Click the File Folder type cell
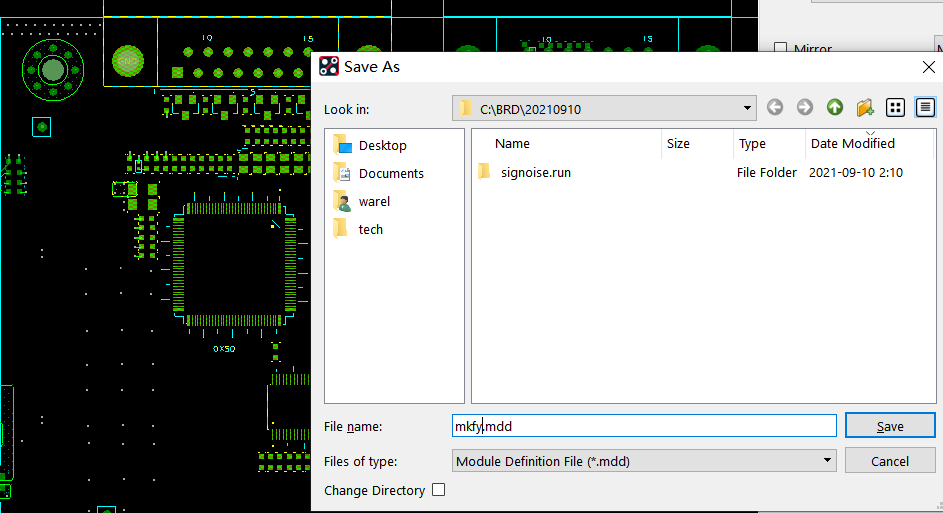Screen dimensions: 943x513 [x=767, y=173]
